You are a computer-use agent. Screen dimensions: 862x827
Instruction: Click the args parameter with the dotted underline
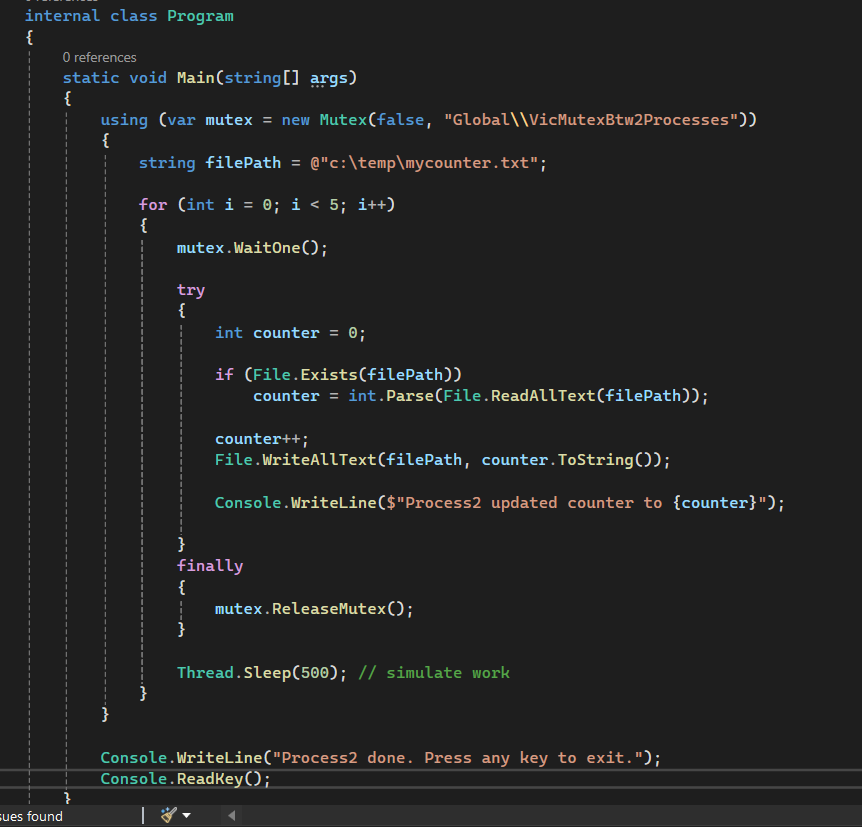324,78
